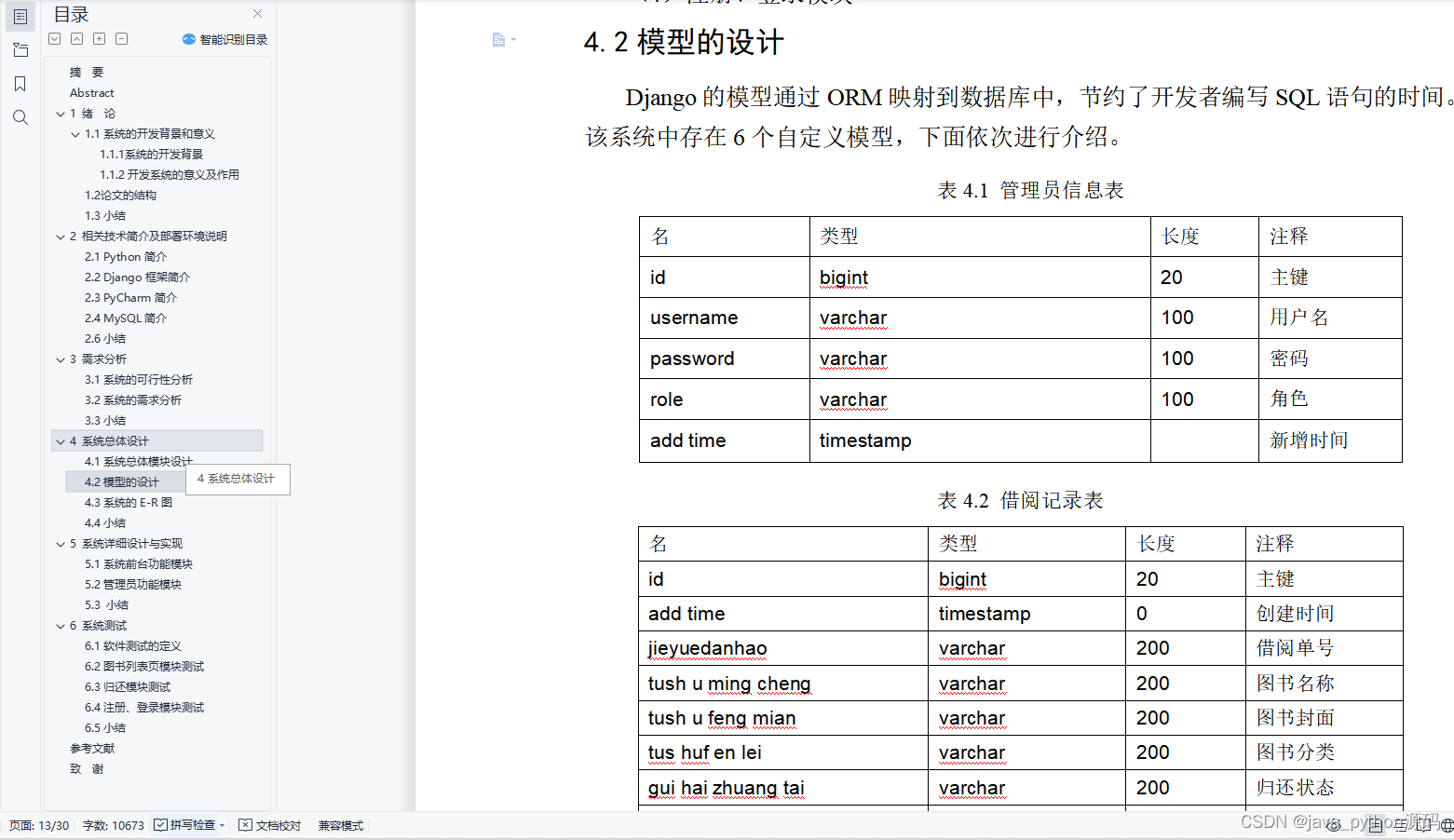Jump to 1.2论文的结构
Viewport: 1454px width, 840px height.
point(120,196)
